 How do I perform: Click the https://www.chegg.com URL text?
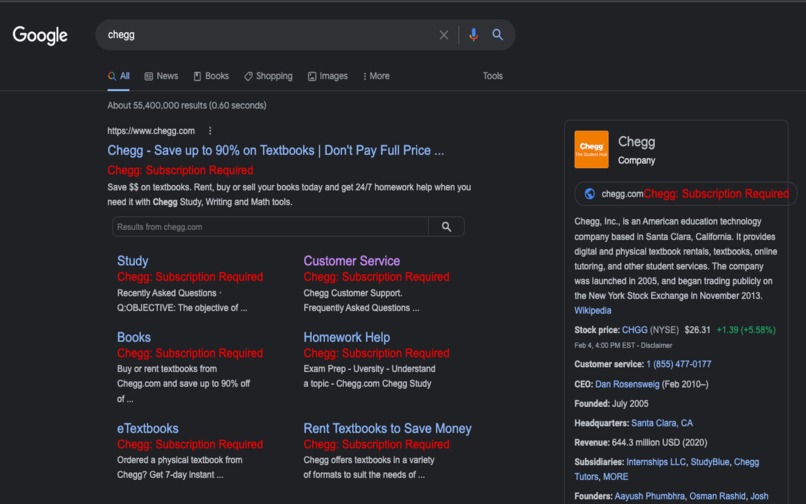[151, 131]
